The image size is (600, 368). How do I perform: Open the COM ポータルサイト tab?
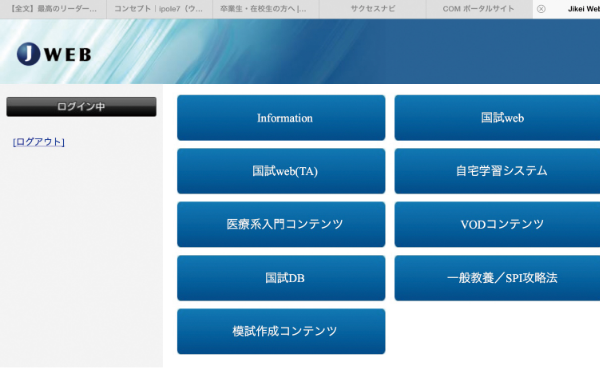pos(479,9)
